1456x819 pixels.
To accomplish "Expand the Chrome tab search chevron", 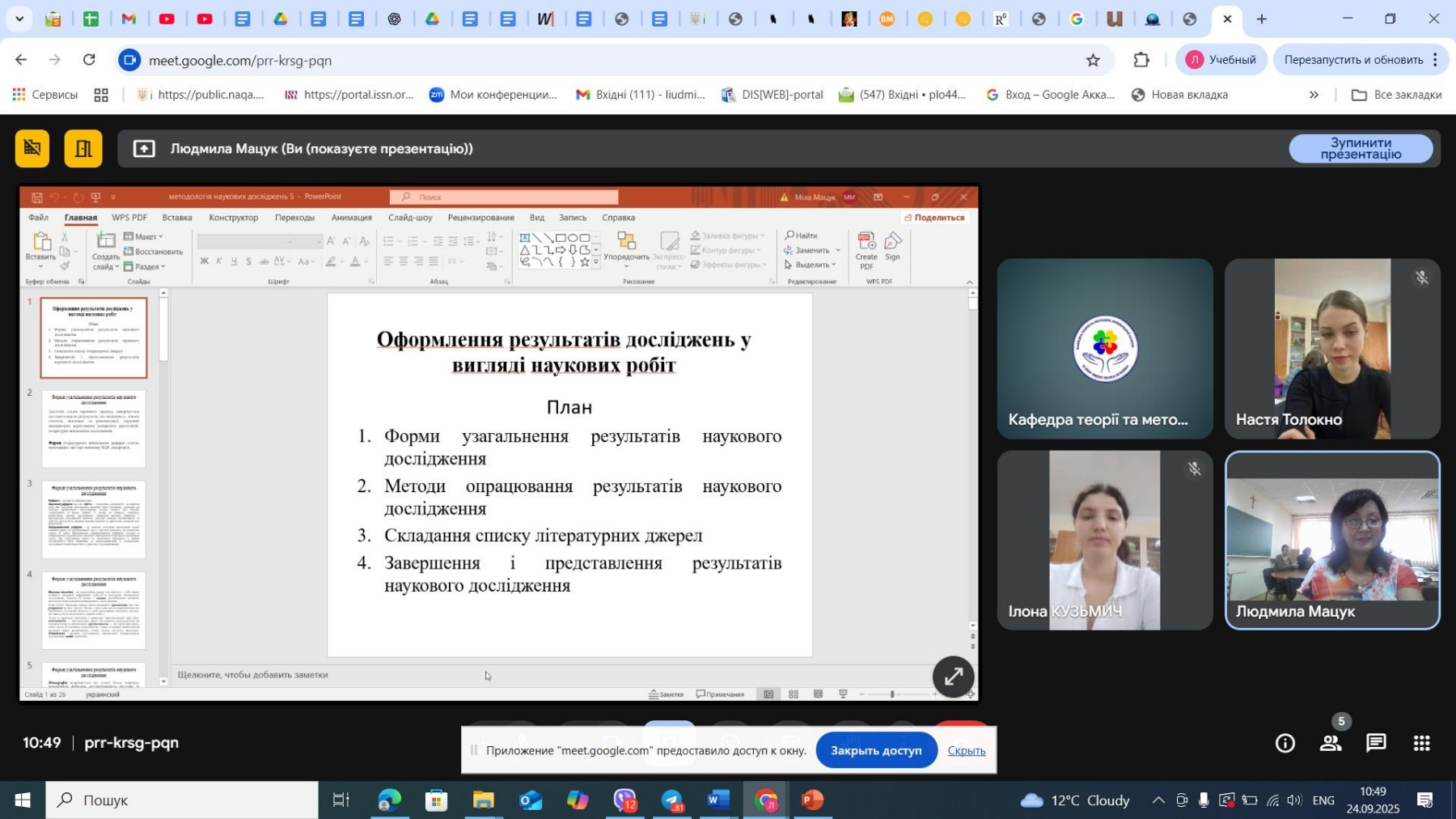I will 19,19.
